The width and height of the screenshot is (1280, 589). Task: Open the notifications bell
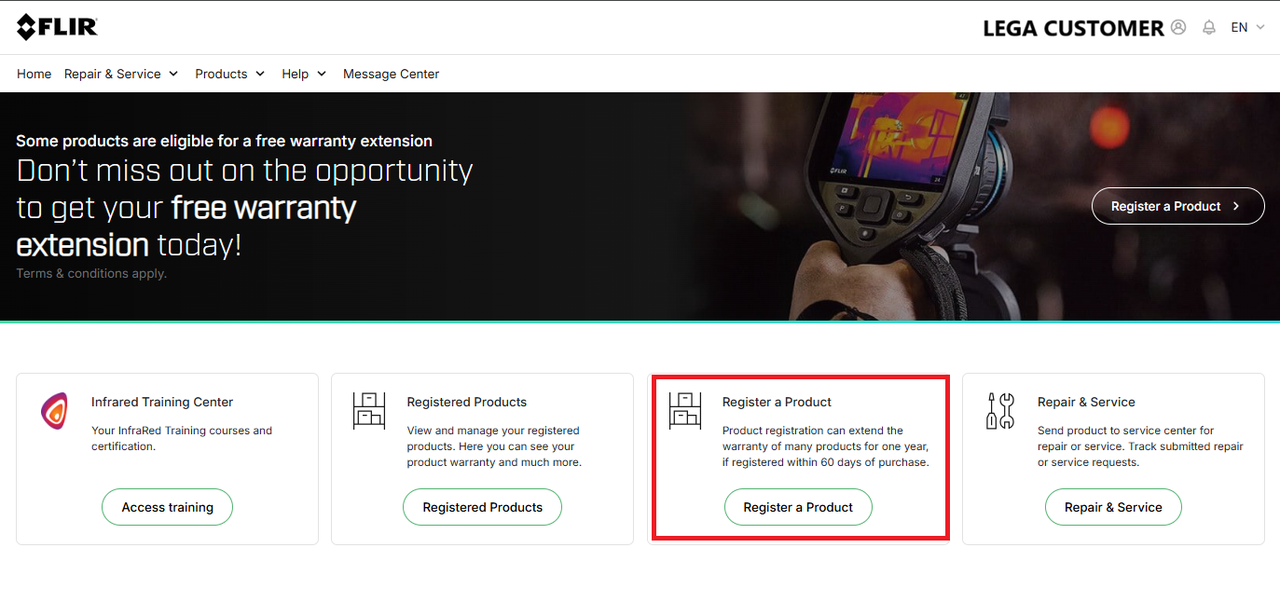pos(1209,27)
